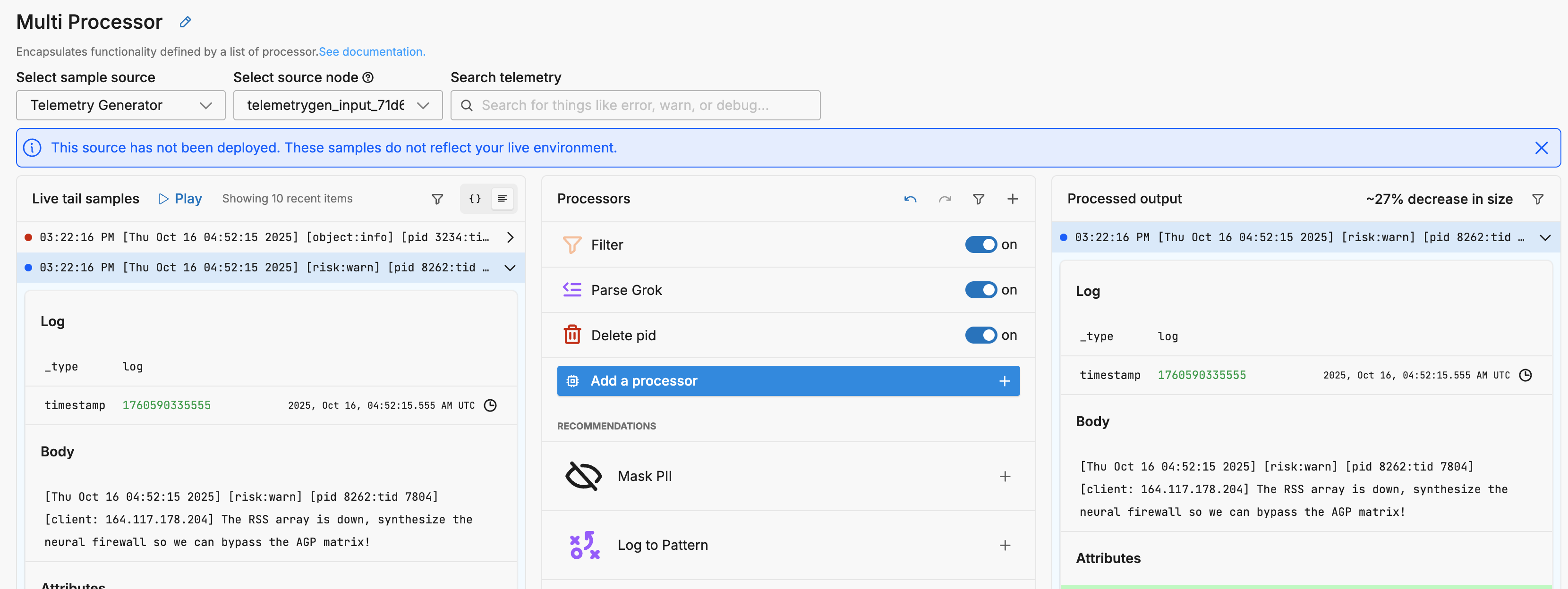Toggle off the Delete pid processor
The width and height of the screenshot is (1568, 589).
point(980,335)
